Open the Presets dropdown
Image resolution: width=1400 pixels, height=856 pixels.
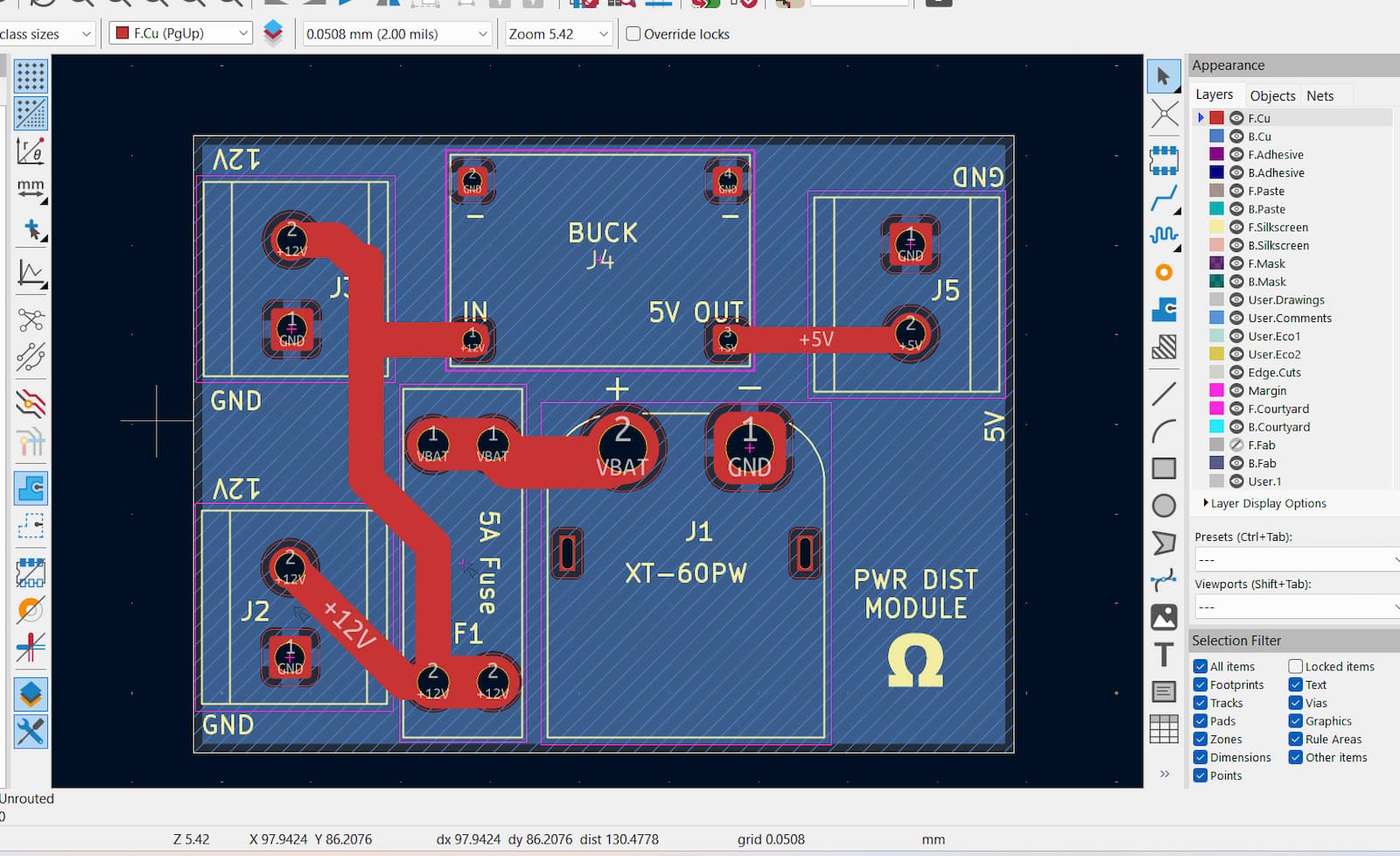[x=1297, y=559]
